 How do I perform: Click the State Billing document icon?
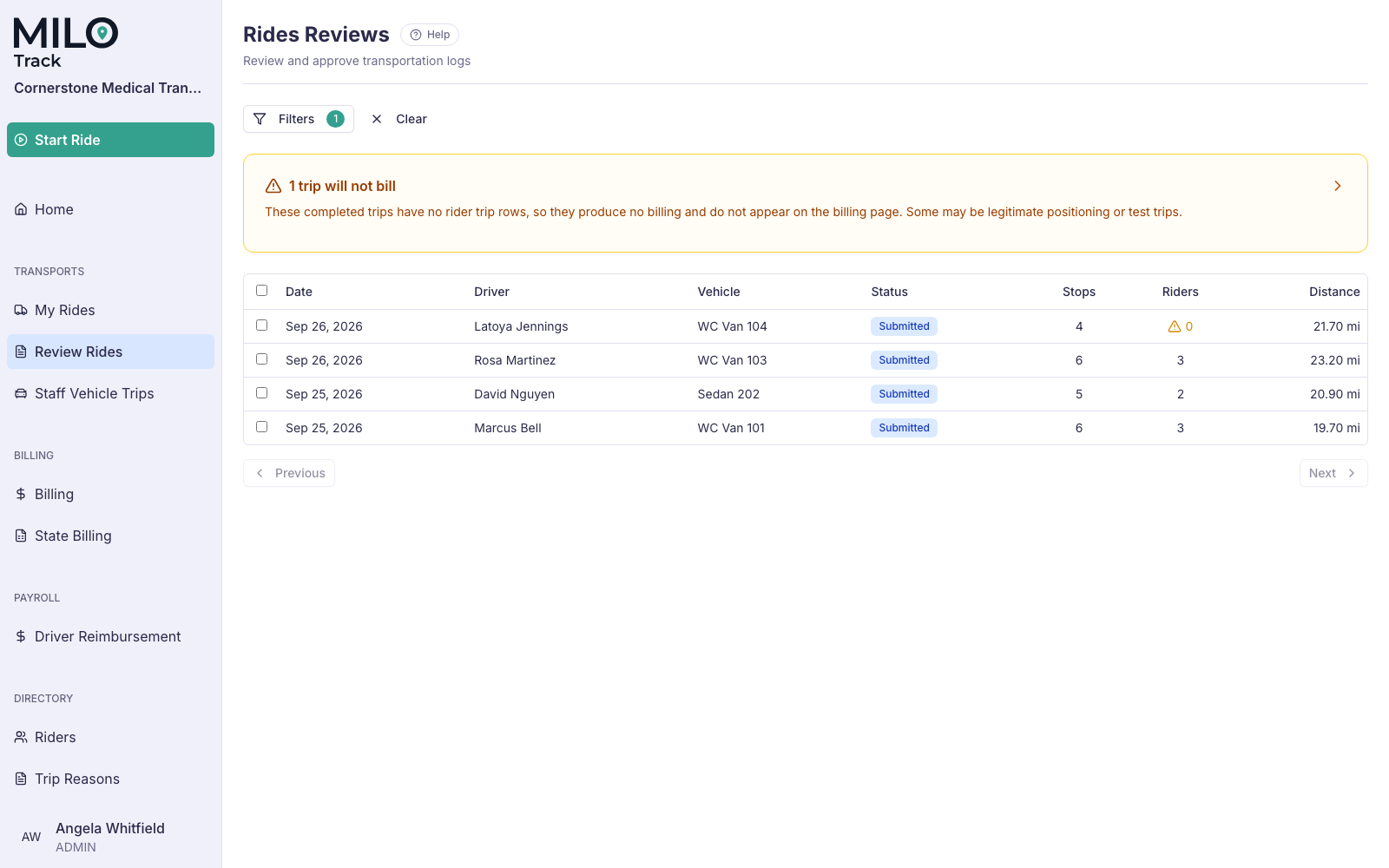pos(21,536)
